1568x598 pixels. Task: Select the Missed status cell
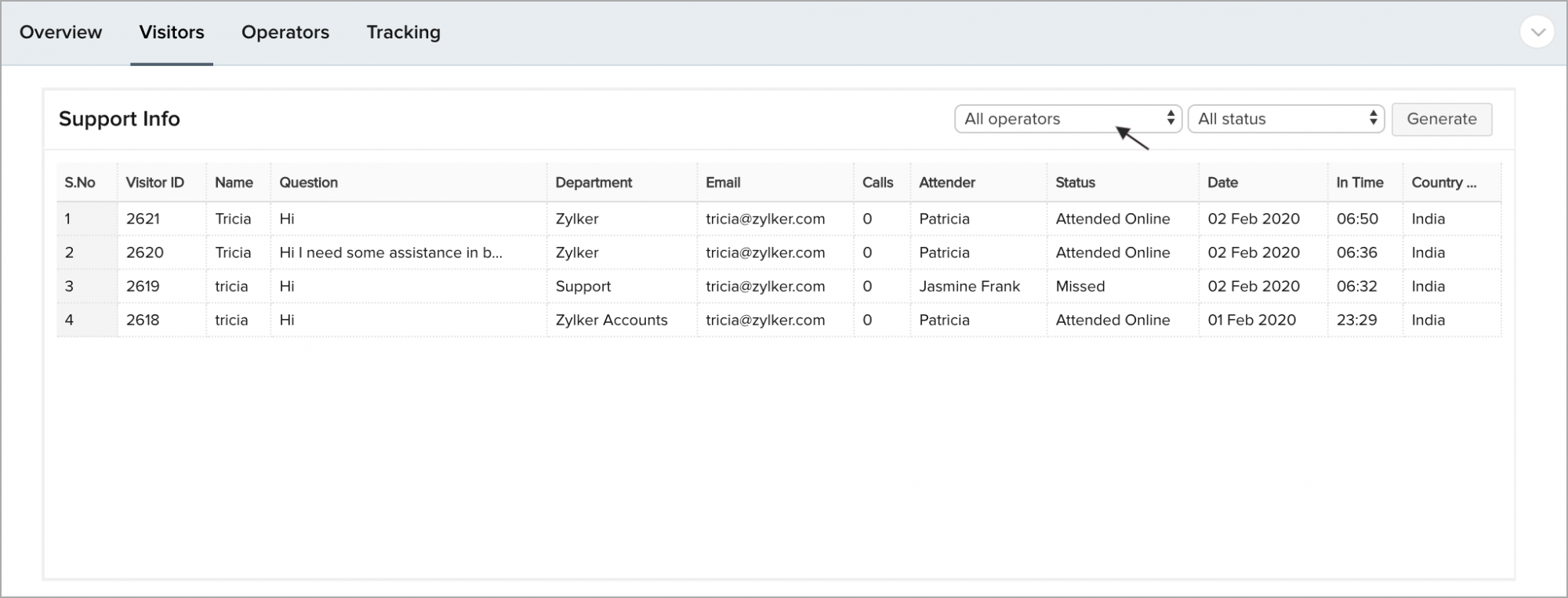click(x=1080, y=287)
